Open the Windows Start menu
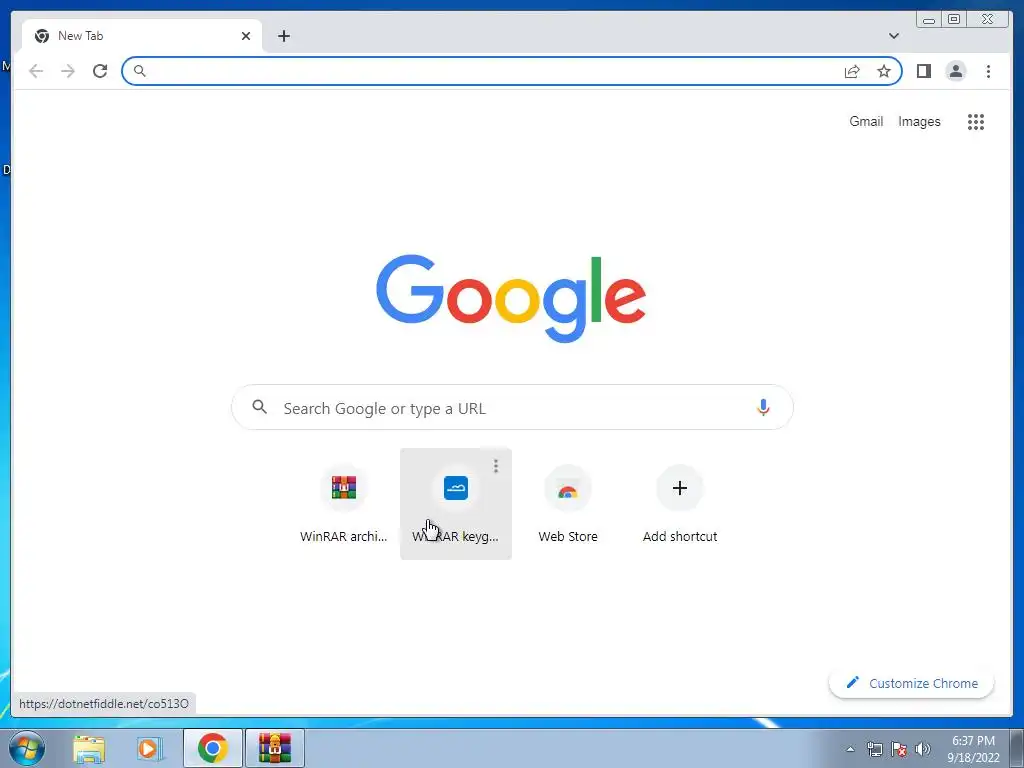 point(27,748)
